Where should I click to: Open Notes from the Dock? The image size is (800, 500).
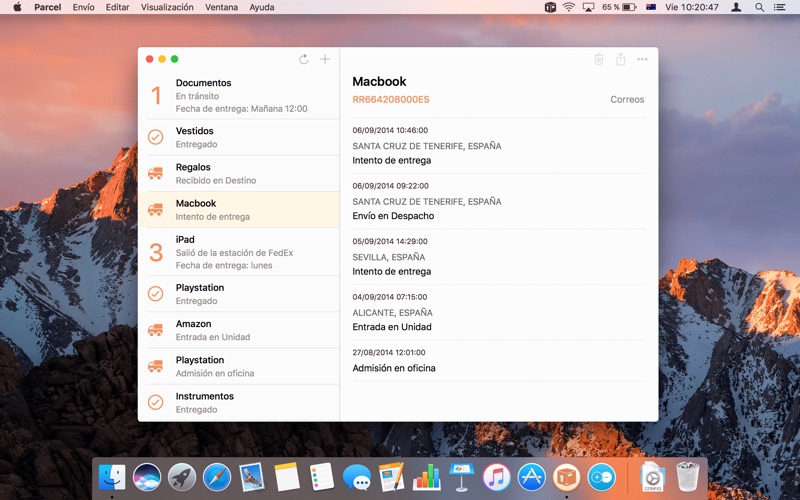coord(287,478)
